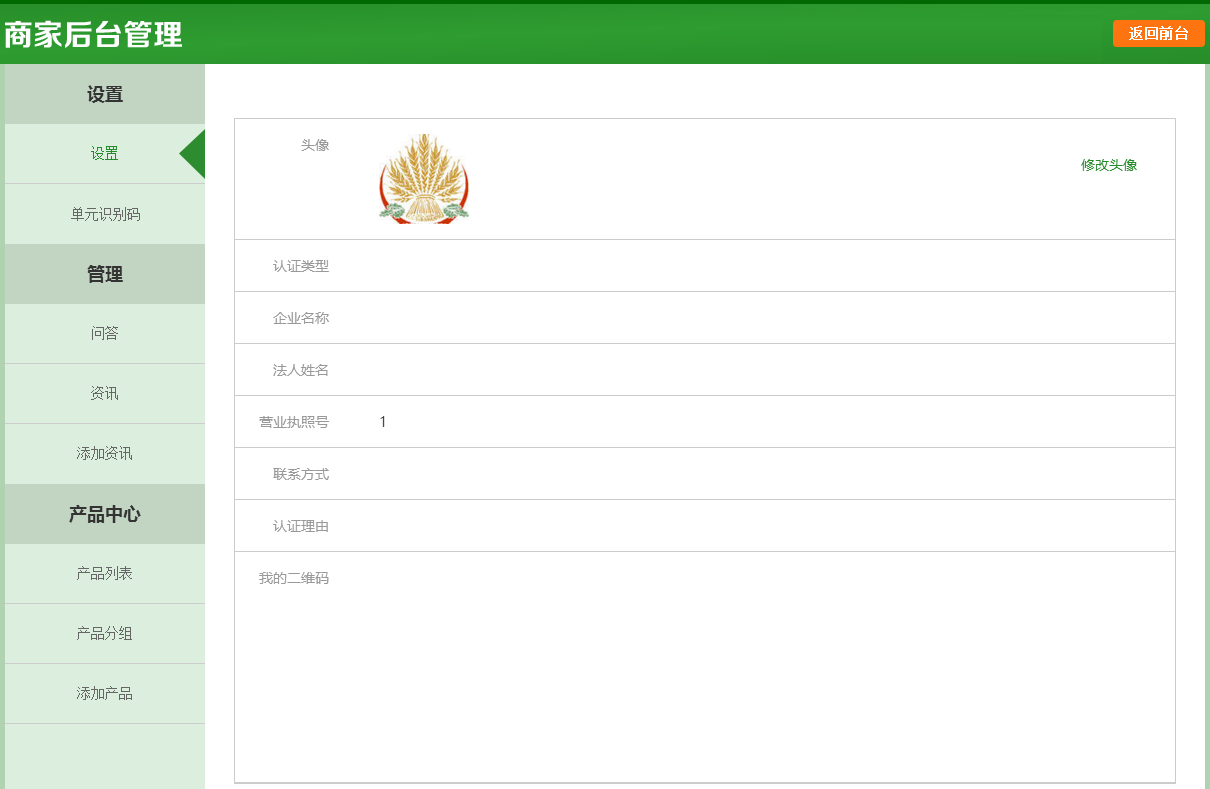Select 产品分组 in the sidebar

[104, 634]
